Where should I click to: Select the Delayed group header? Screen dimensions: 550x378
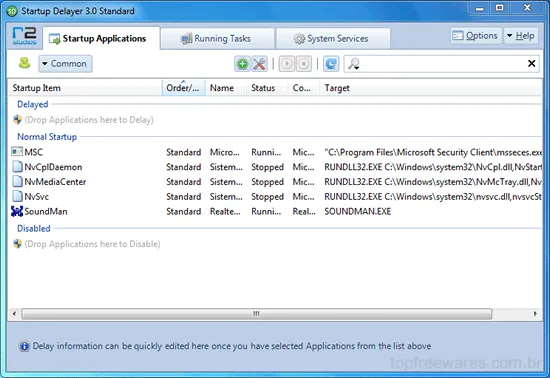point(33,104)
